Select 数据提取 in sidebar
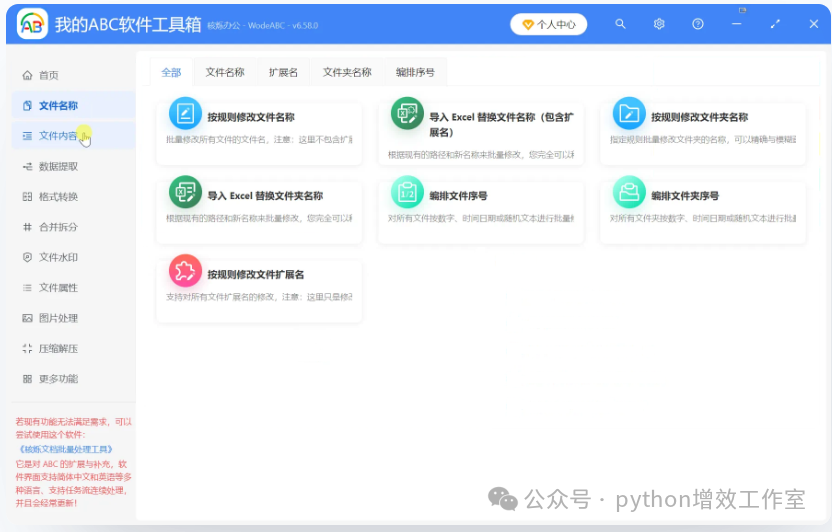The image size is (832, 532). (x=73, y=167)
